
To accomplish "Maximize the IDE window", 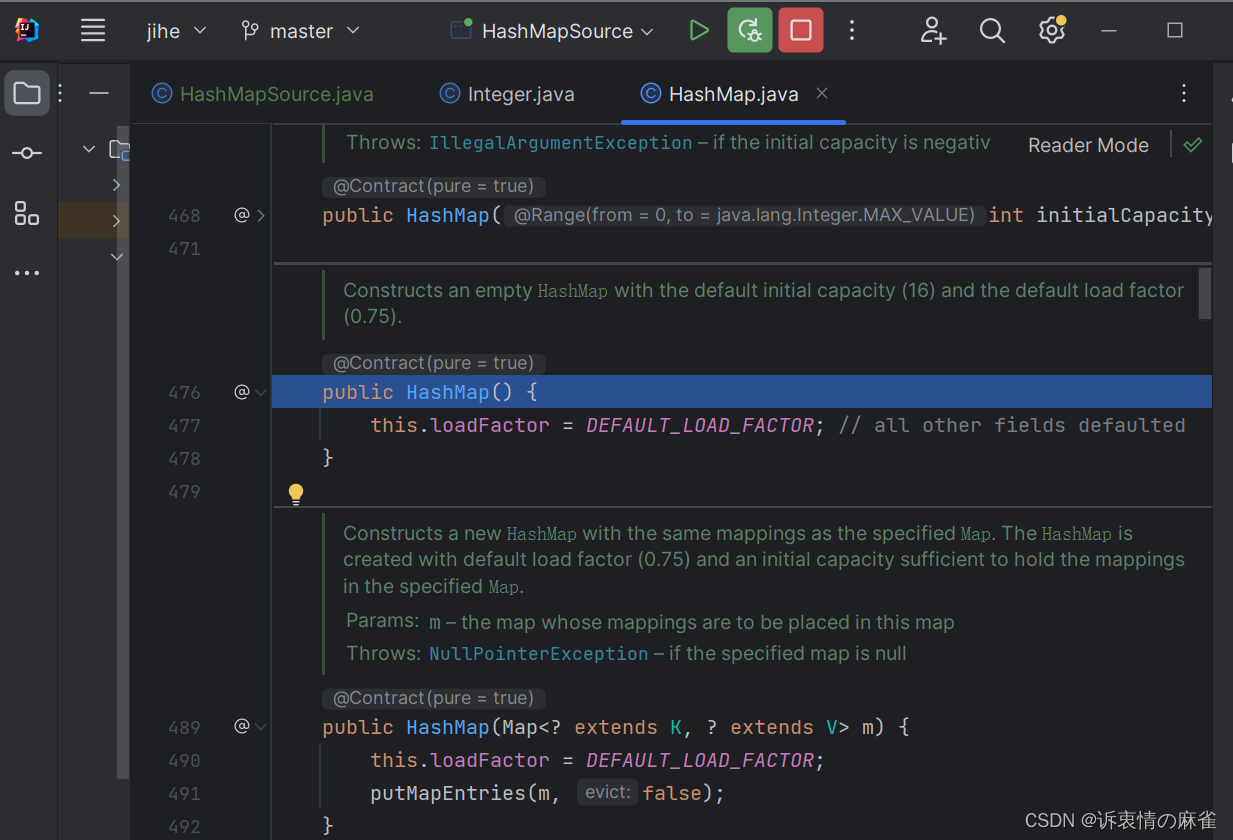I will coord(1175,31).
